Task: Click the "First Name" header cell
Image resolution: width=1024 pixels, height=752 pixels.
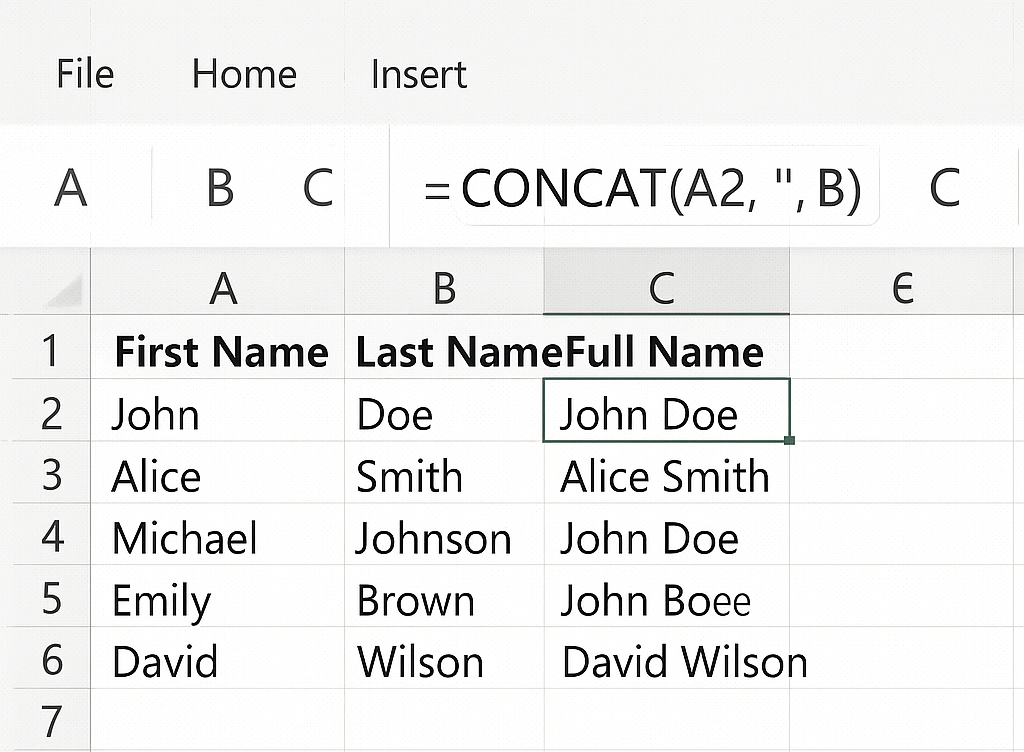Action: pos(220,352)
